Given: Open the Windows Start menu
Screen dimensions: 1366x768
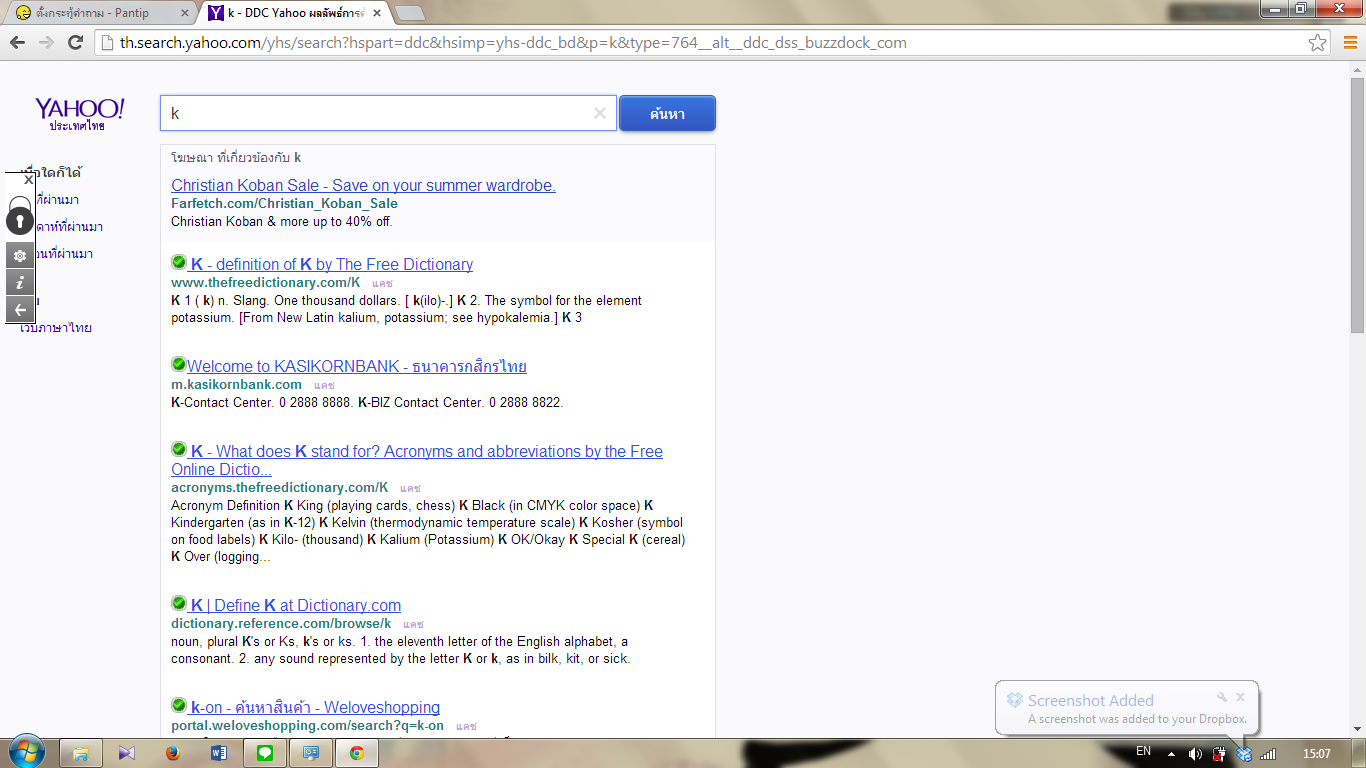Looking at the screenshot, I should (26, 752).
